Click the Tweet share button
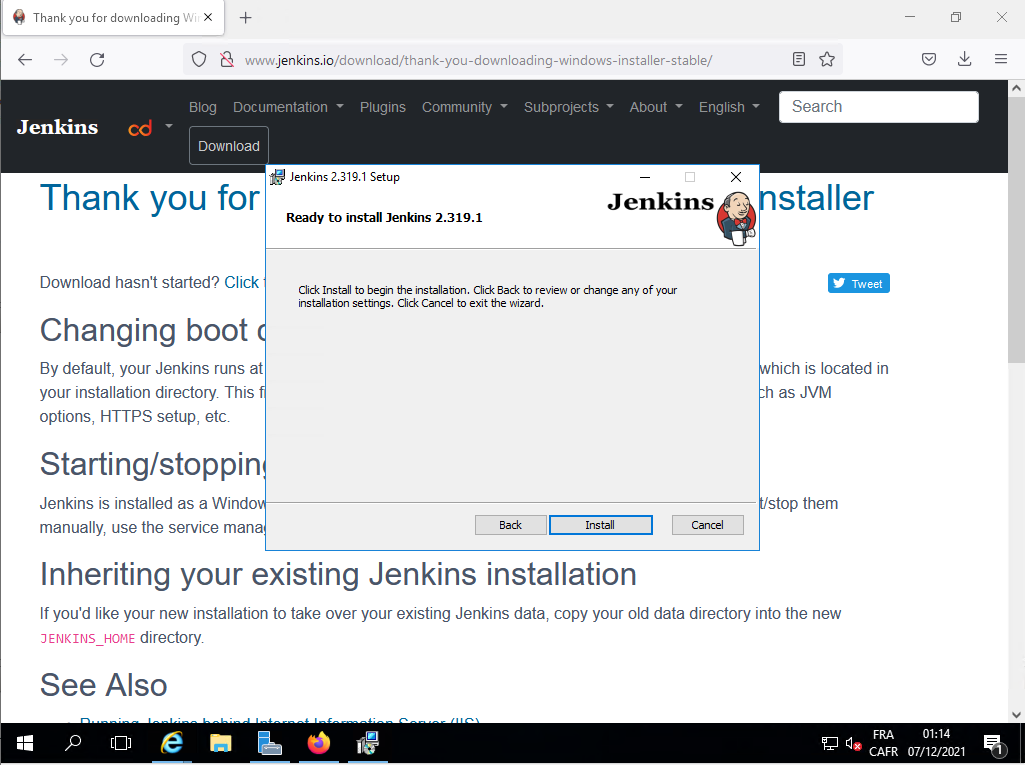Image resolution: width=1025 pixels, height=765 pixels. tap(858, 284)
